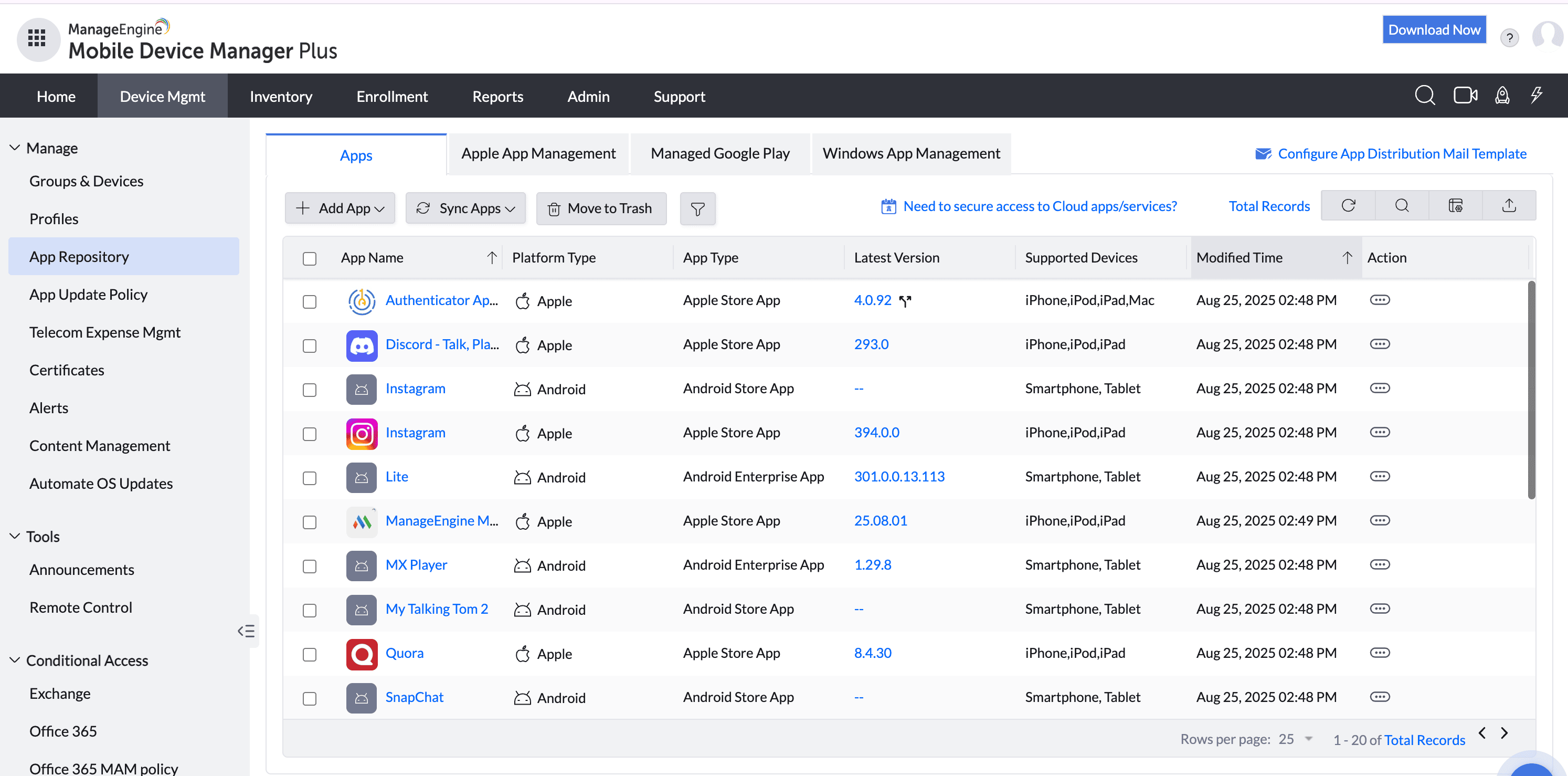Viewport: 1568px width, 776px height.
Task: Expand the Sync Apps dropdown
Action: (x=465, y=209)
